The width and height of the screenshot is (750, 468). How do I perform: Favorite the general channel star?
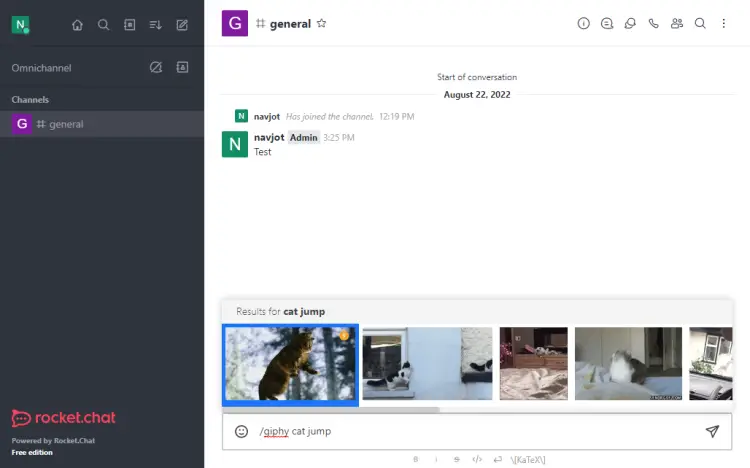321,23
